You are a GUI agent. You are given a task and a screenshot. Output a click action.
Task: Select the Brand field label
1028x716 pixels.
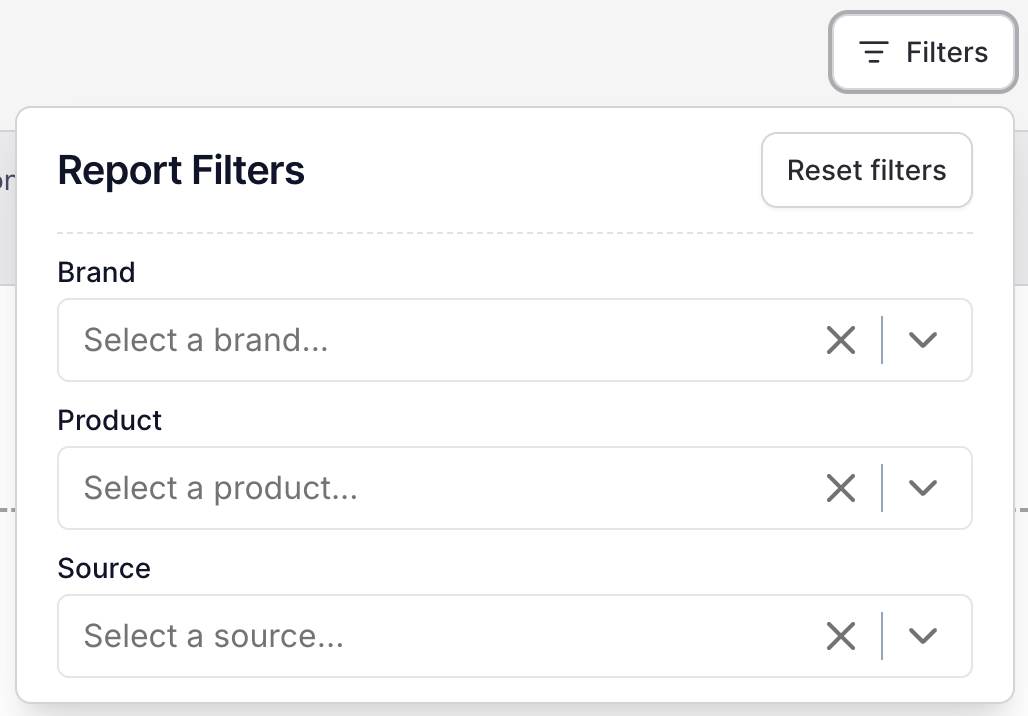96,272
